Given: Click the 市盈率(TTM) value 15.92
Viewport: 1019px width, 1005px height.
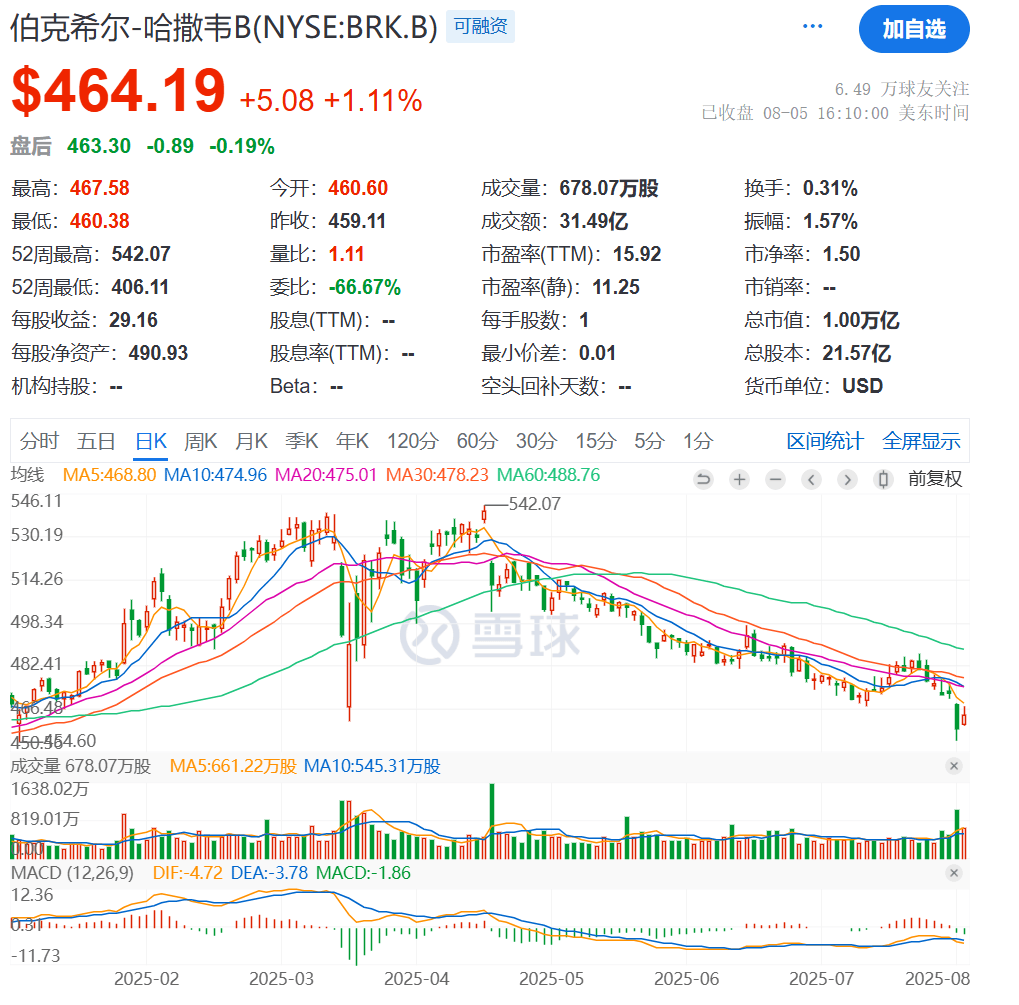Looking at the screenshot, I should point(637,254).
